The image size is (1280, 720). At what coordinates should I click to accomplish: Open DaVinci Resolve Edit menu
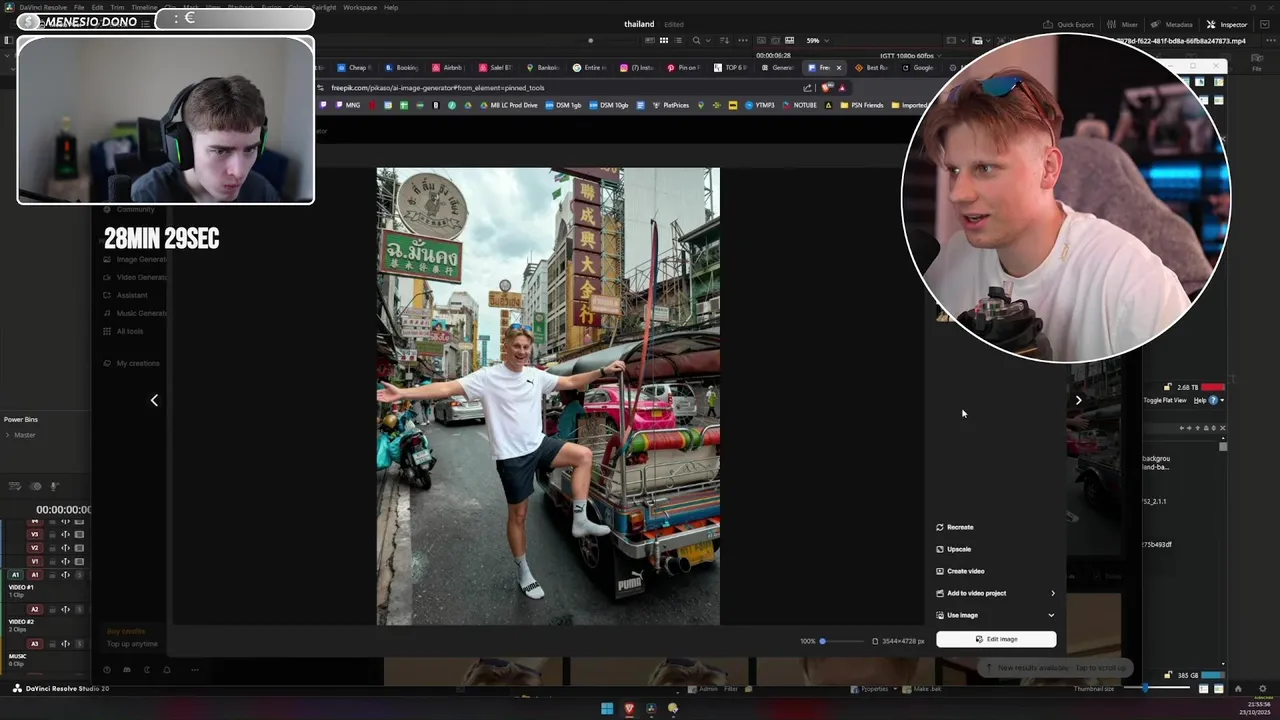coord(97,7)
